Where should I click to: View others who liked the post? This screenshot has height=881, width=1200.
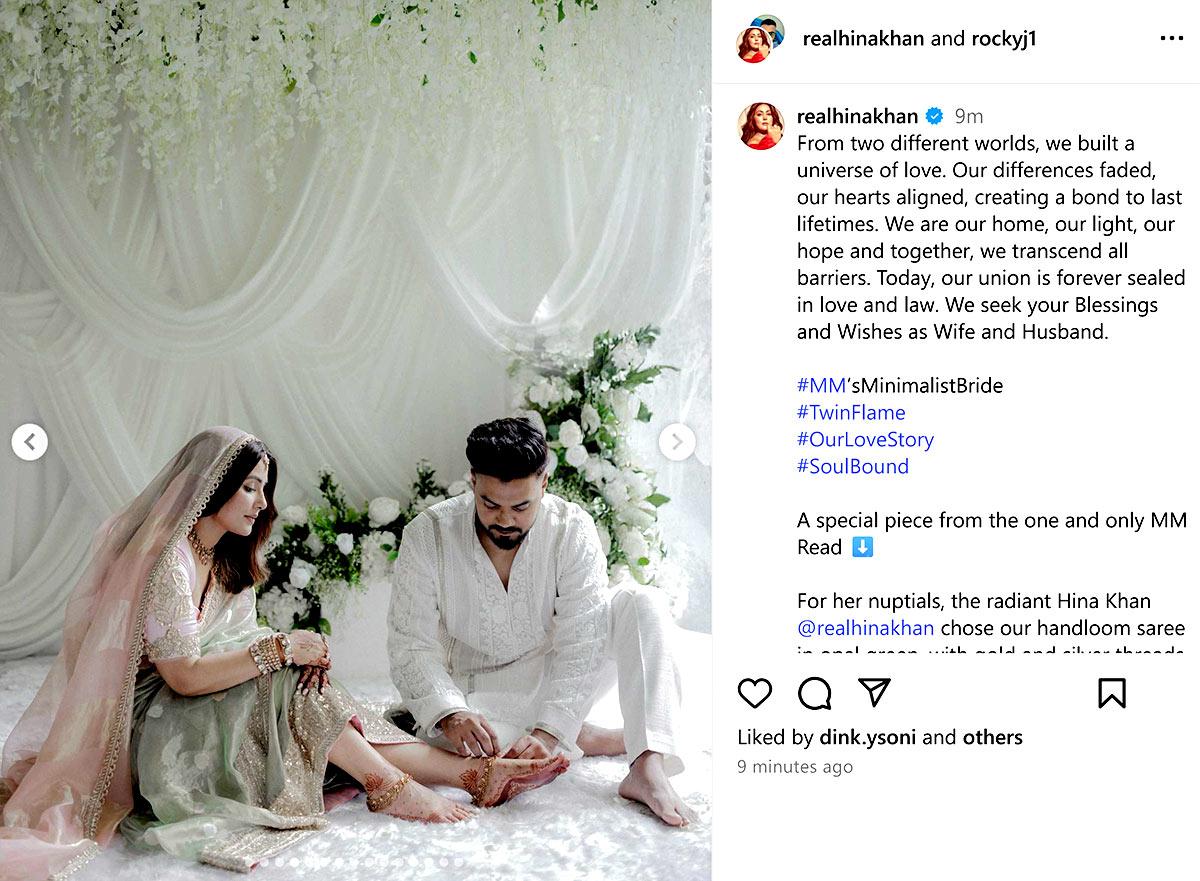[992, 737]
